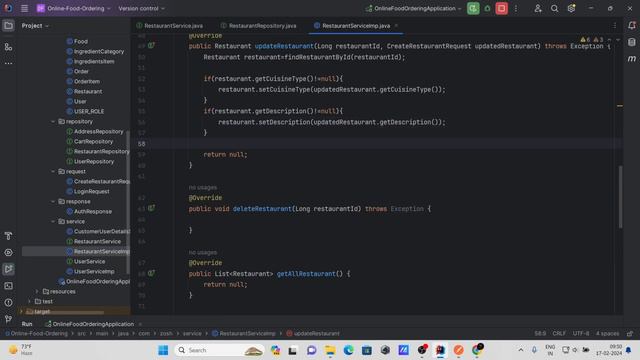Click RestaurantServiceImp breadcrumb in navigation bar

[244, 333]
